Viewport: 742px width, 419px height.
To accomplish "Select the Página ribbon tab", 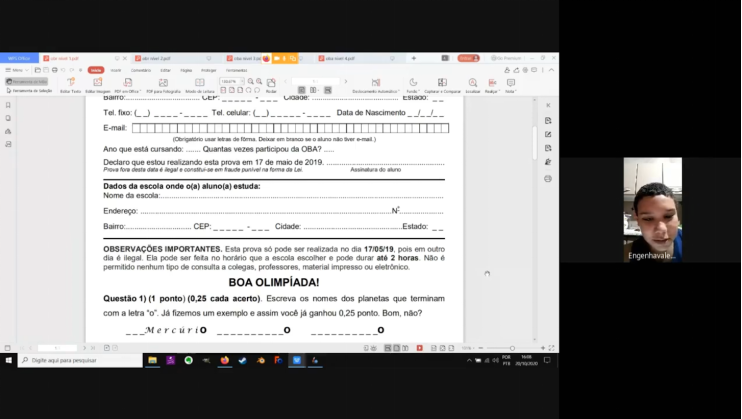I will point(186,70).
